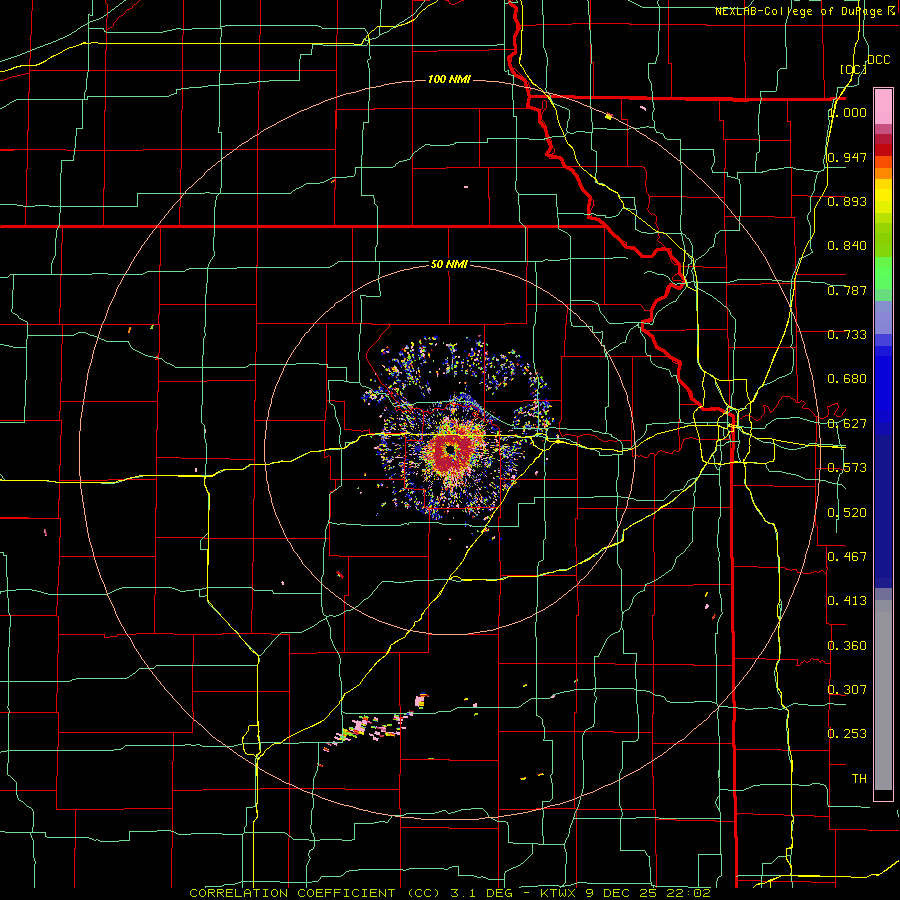Click the Correlation Coefficient KTWX caption at the bottom
The width and height of the screenshot is (900, 900).
(449, 893)
